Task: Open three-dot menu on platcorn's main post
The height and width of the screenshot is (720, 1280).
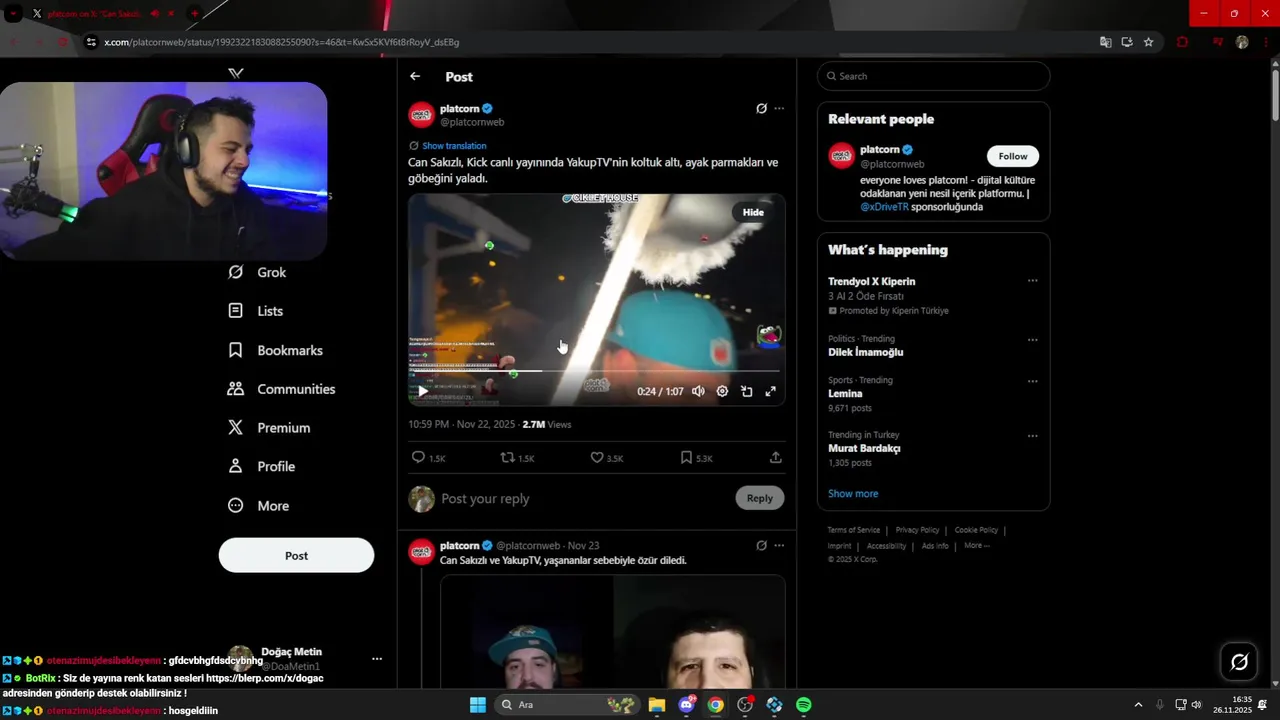Action: point(779,108)
